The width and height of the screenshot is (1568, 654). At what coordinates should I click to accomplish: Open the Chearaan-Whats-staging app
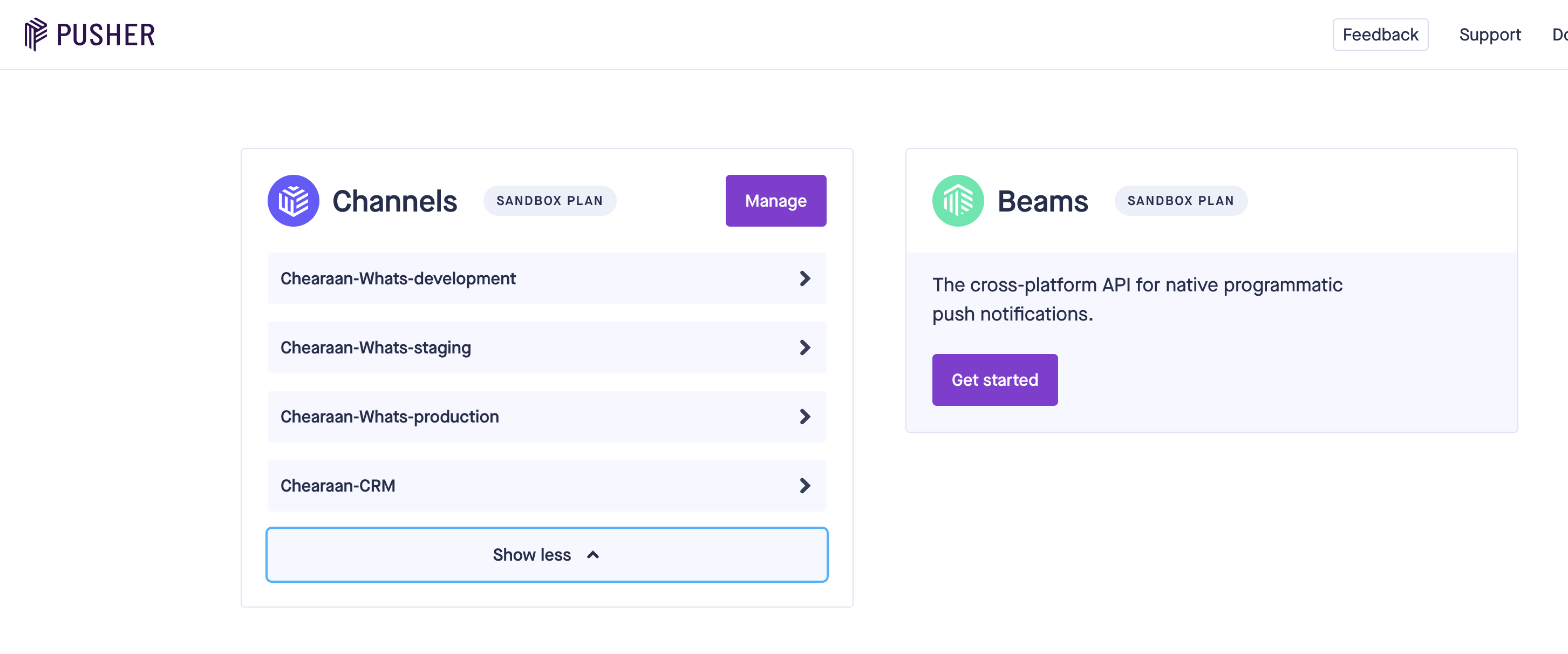tap(376, 348)
